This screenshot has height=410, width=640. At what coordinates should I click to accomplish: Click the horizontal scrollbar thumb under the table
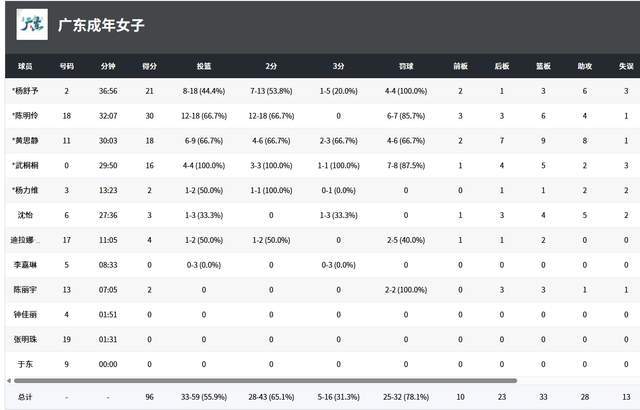(x=262, y=380)
